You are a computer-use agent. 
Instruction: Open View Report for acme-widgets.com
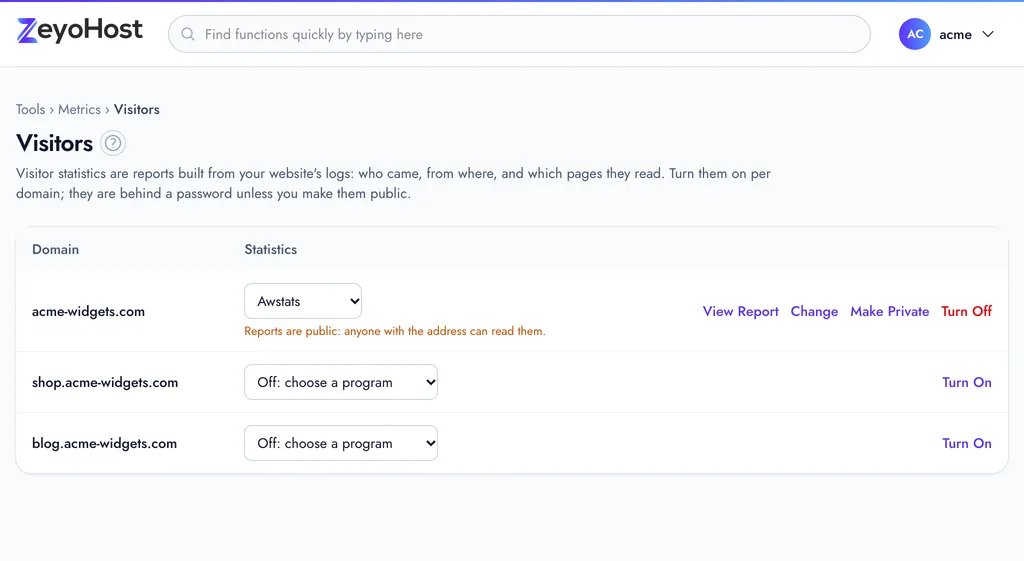click(741, 311)
